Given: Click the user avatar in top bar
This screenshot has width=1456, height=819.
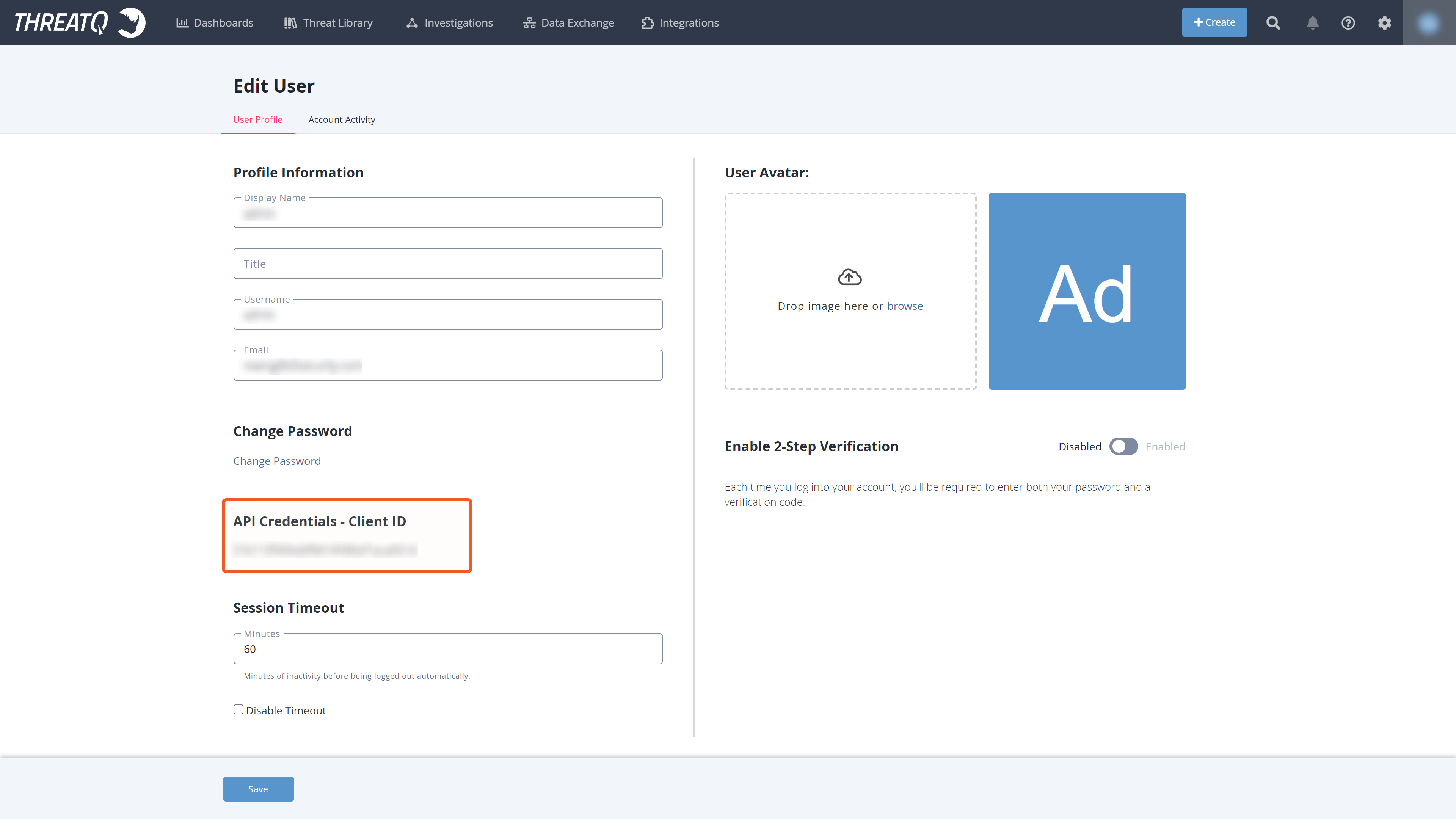Looking at the screenshot, I should [x=1428, y=23].
